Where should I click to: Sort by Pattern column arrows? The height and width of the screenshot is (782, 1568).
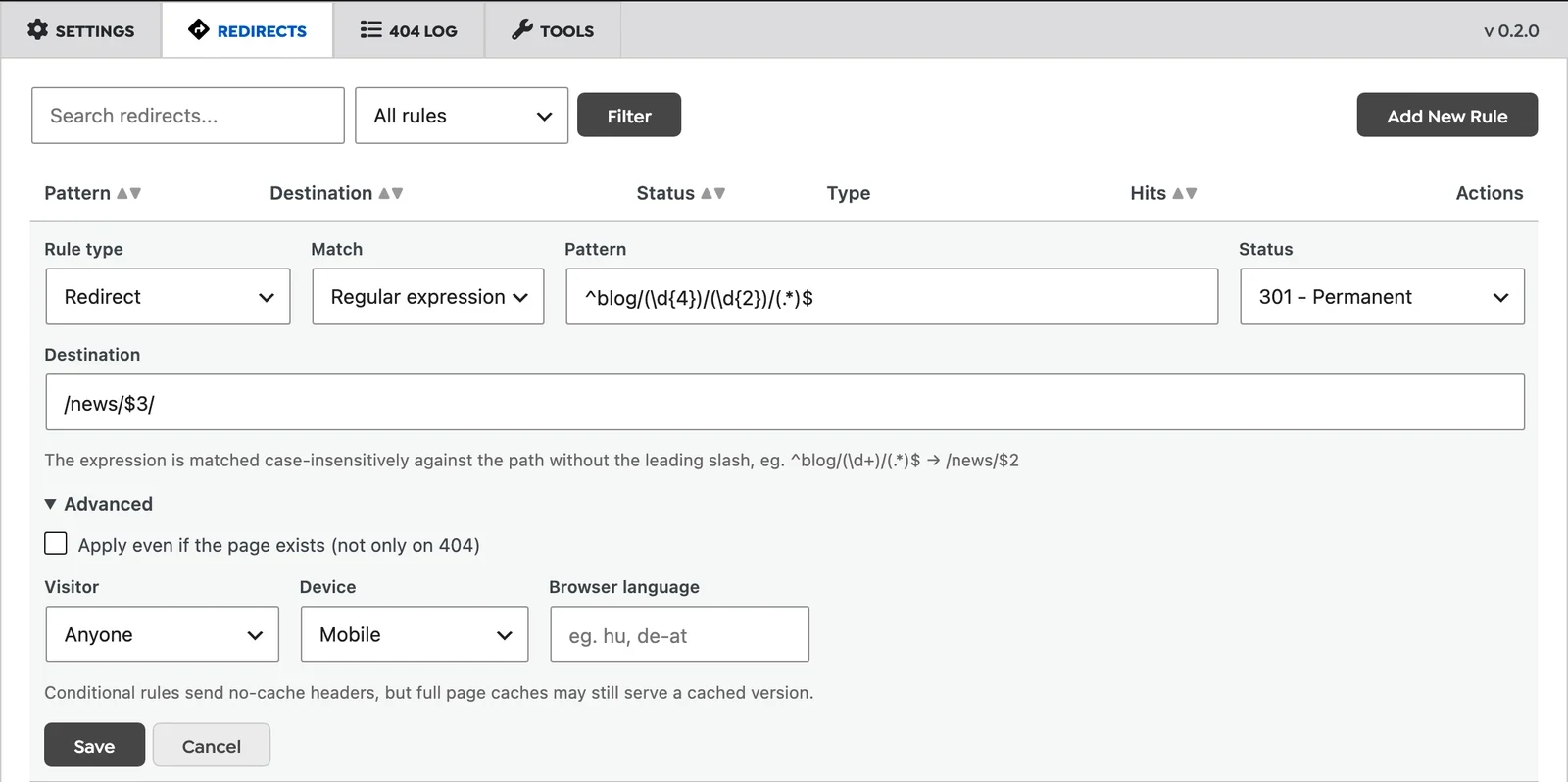[x=129, y=193]
